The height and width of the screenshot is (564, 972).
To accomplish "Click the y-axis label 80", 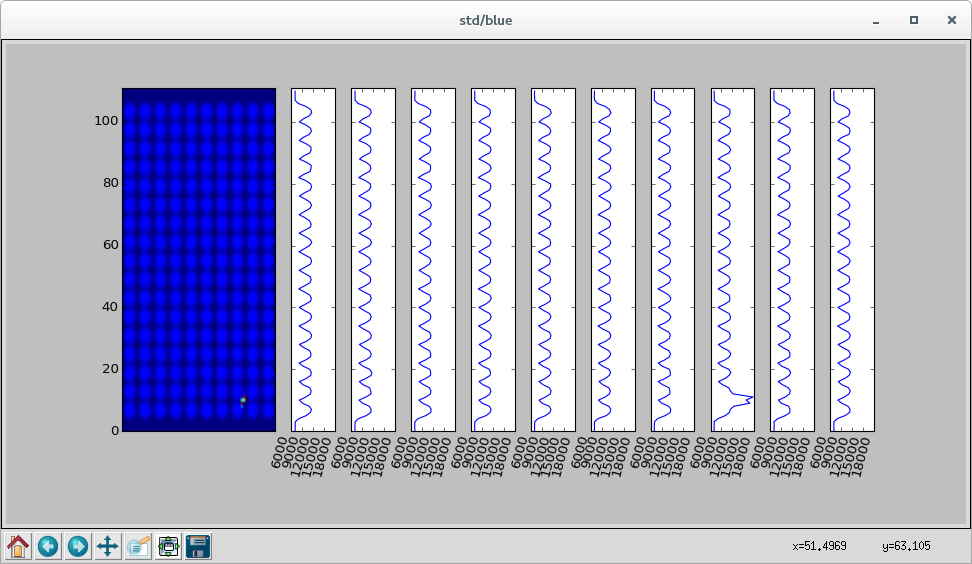I will [x=110, y=183].
